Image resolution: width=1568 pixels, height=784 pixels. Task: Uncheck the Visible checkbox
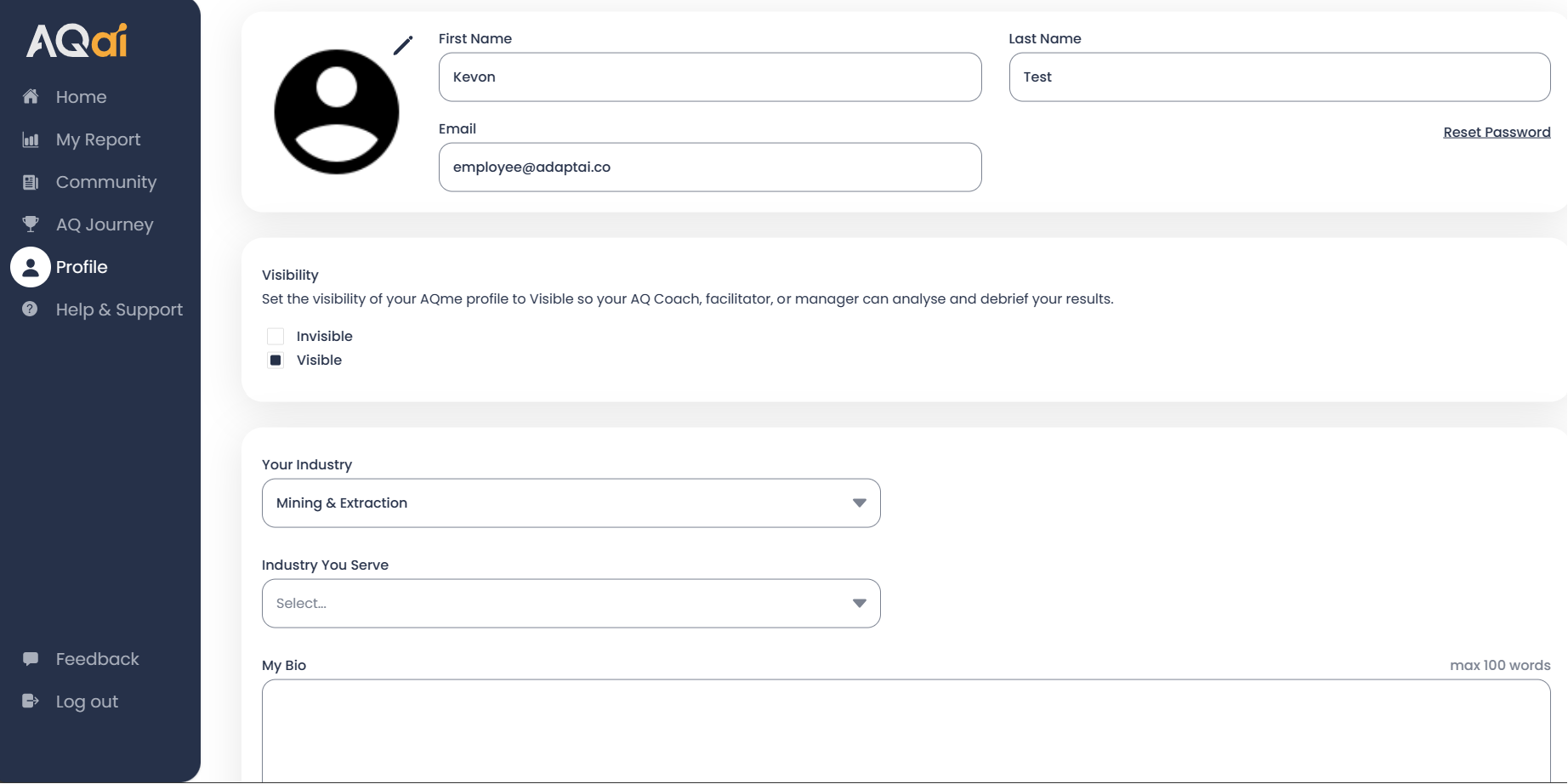coord(276,361)
